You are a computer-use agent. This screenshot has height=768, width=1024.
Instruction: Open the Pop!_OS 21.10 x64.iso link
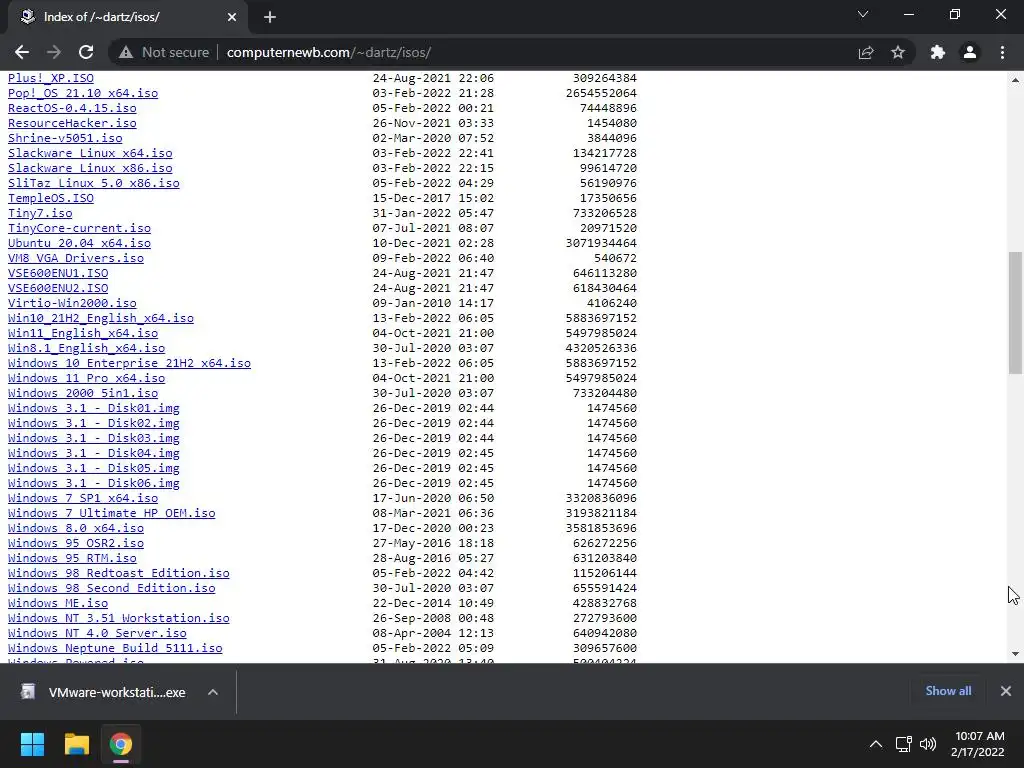tap(83, 93)
